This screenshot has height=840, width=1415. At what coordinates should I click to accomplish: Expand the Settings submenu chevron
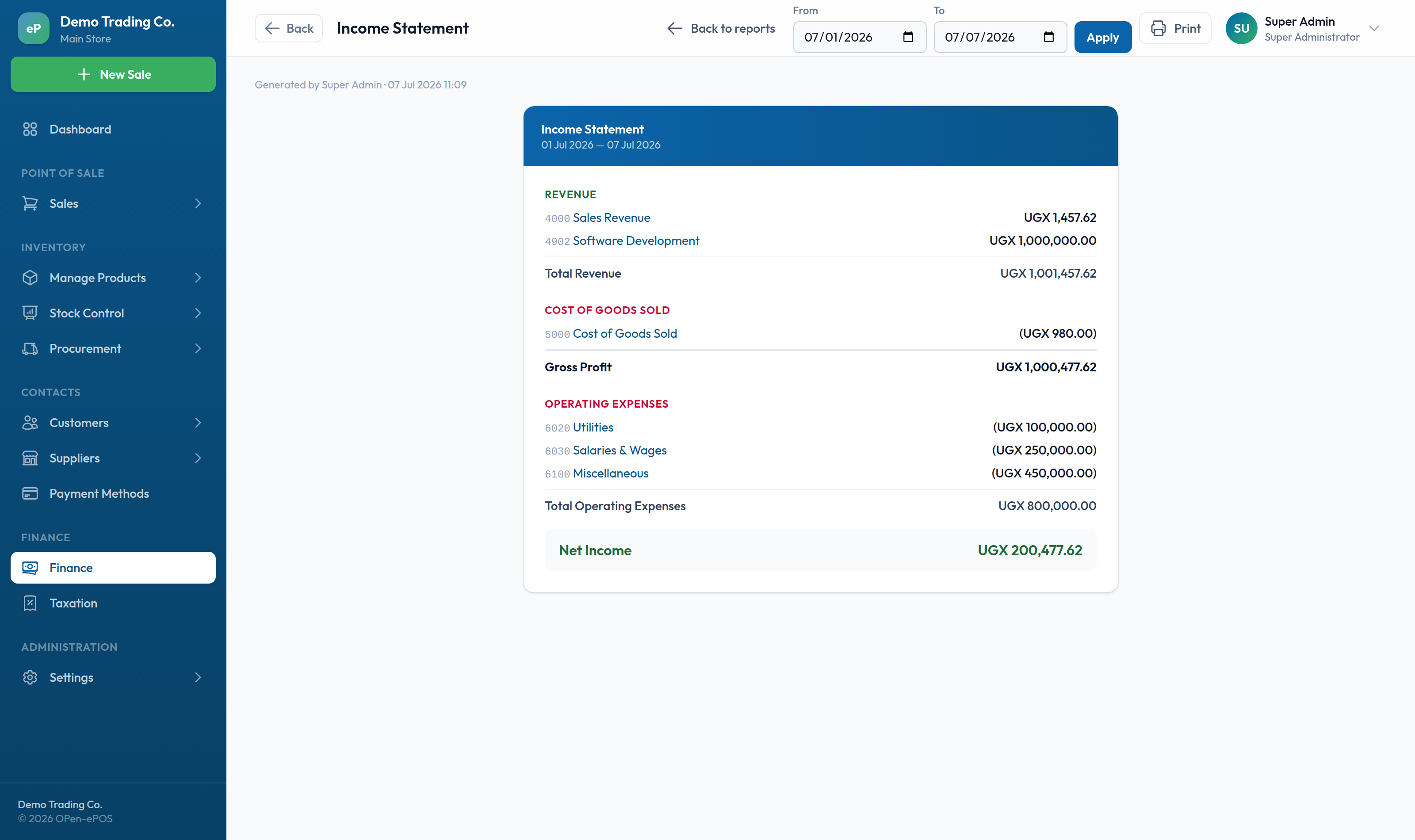[x=198, y=678]
